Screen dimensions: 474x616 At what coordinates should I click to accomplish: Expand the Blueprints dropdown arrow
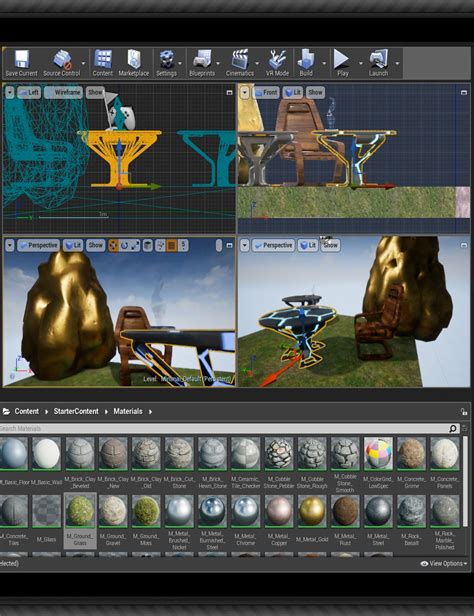click(x=218, y=63)
